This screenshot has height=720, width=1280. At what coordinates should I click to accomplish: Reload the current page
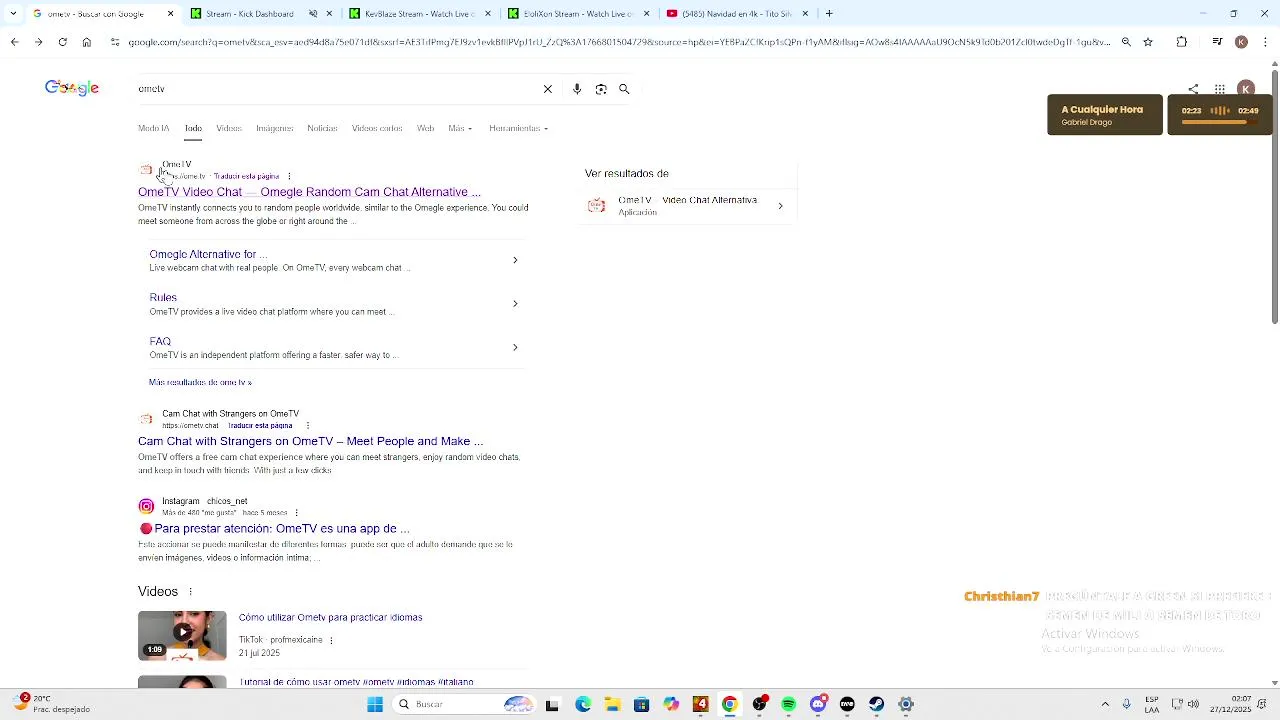(62, 42)
